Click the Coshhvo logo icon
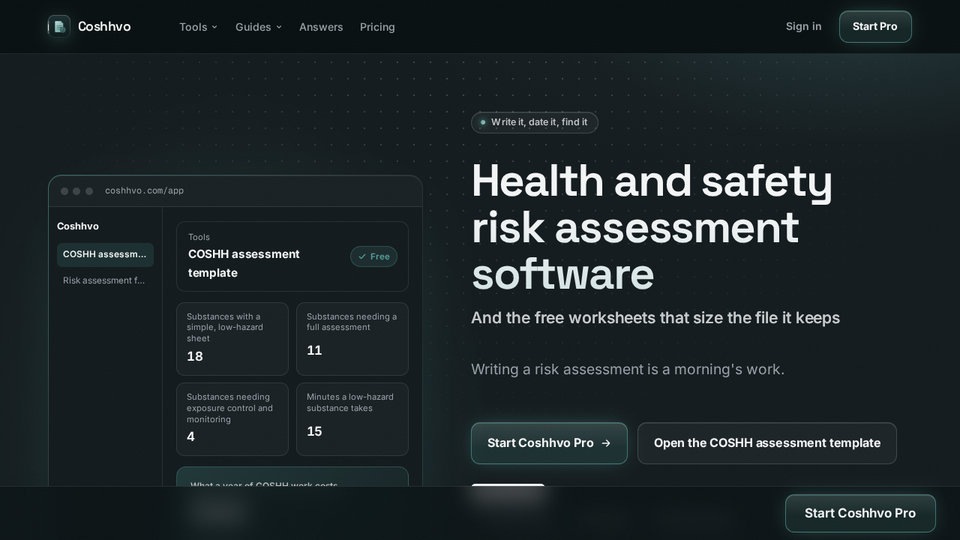The height and width of the screenshot is (540, 960). point(59,26)
